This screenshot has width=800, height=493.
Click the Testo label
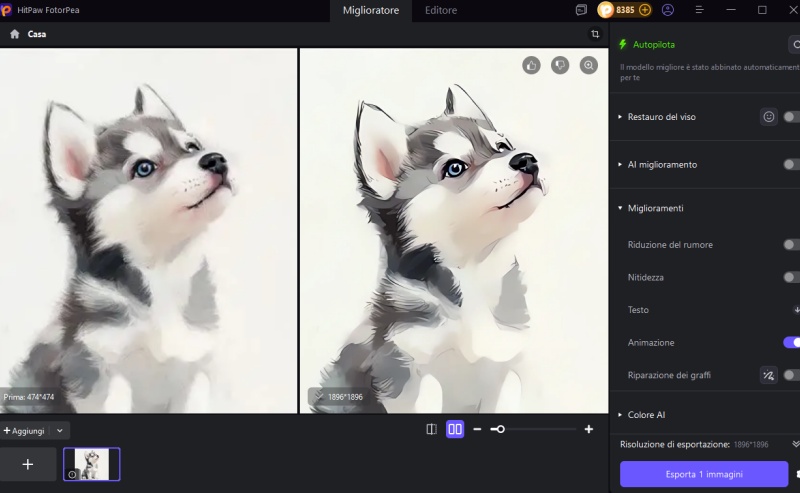[638, 310]
